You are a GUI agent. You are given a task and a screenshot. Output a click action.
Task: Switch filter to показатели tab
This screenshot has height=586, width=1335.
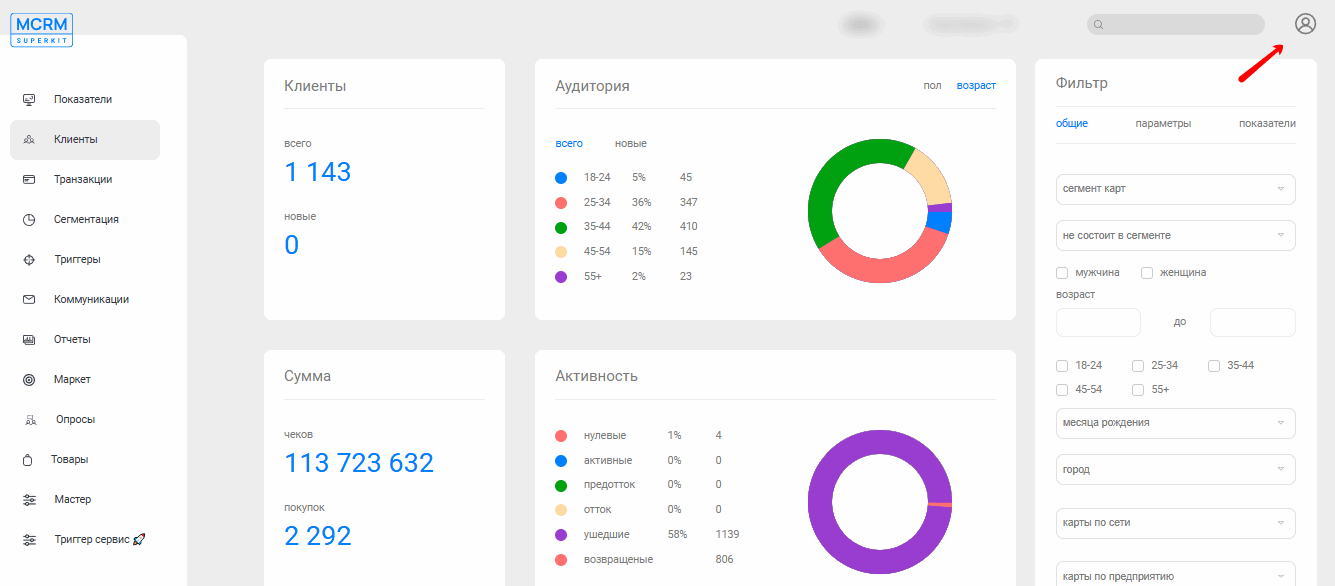pos(1267,124)
